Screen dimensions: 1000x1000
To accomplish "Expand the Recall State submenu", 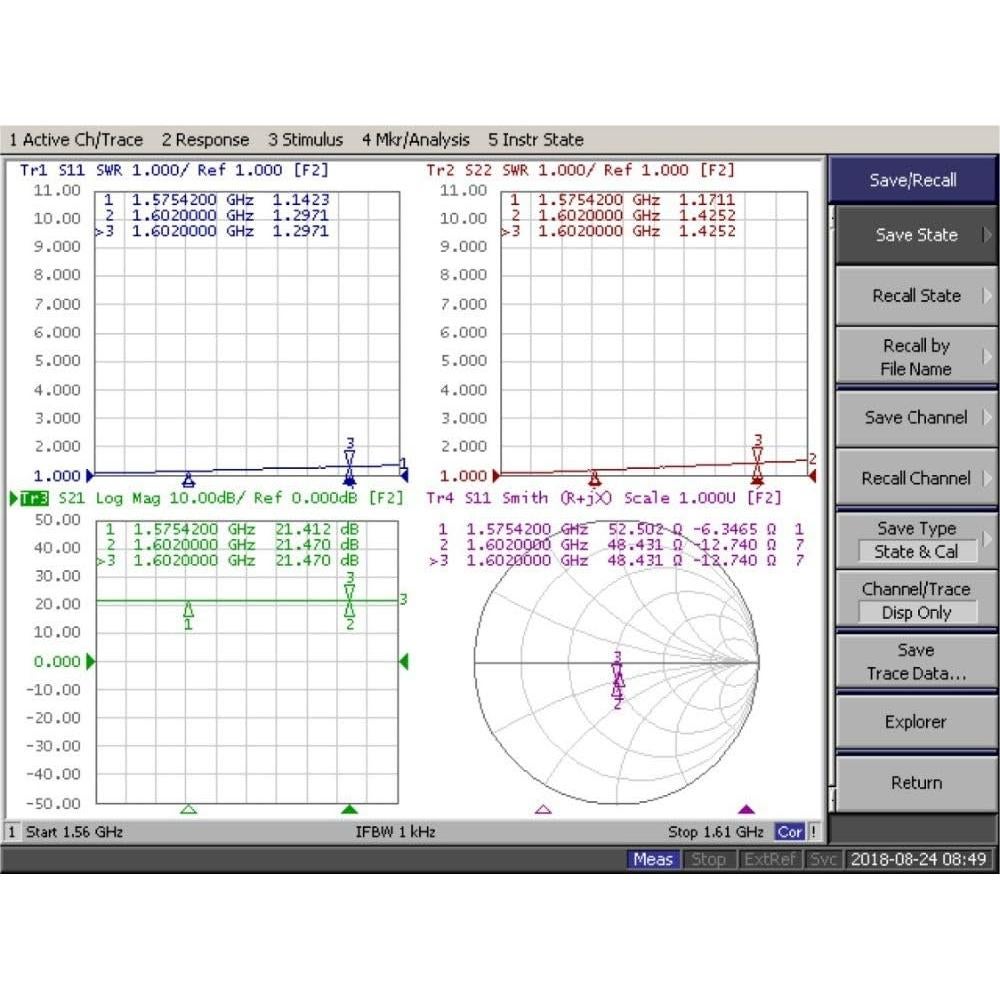I will (915, 296).
